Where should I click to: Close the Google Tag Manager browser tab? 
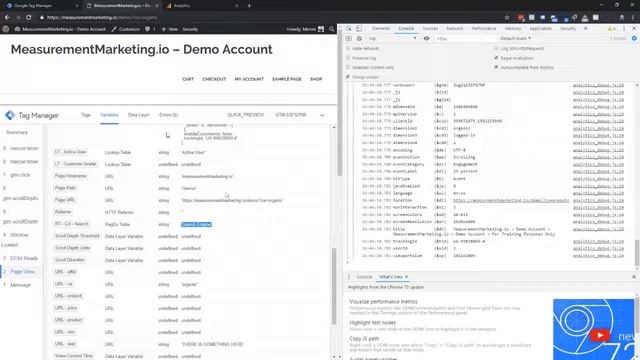(77, 6)
